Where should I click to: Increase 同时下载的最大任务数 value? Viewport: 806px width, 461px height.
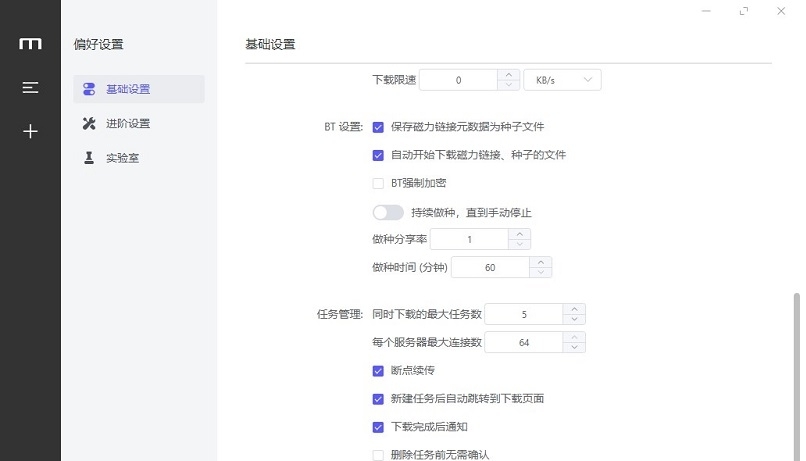[x=573, y=309]
